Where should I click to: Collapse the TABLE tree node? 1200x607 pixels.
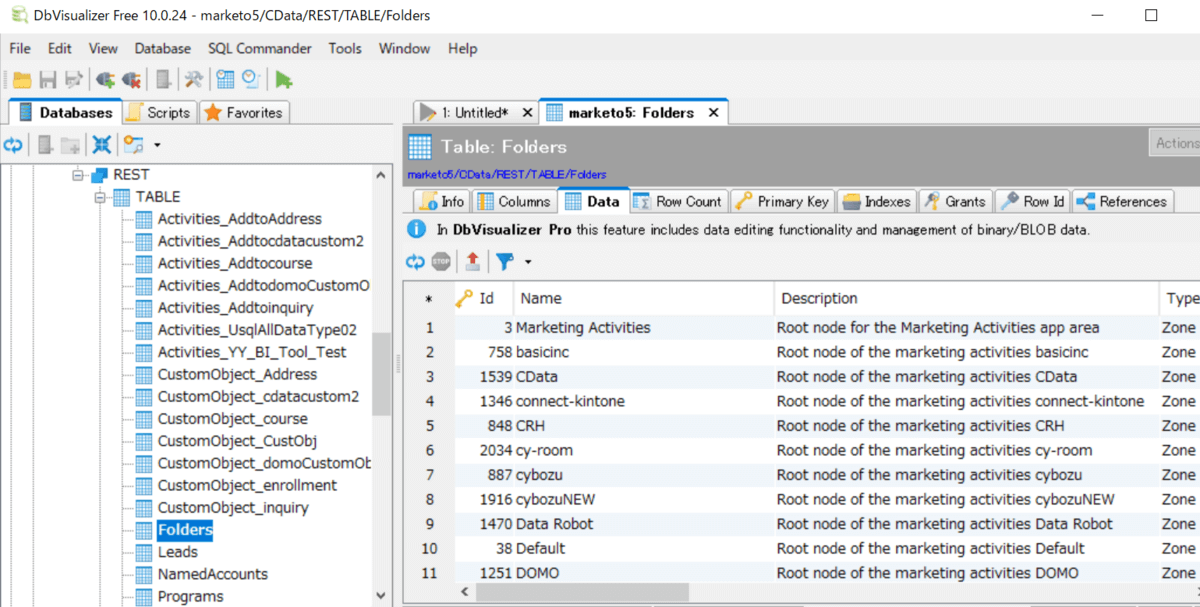pyautogui.click(x=101, y=197)
